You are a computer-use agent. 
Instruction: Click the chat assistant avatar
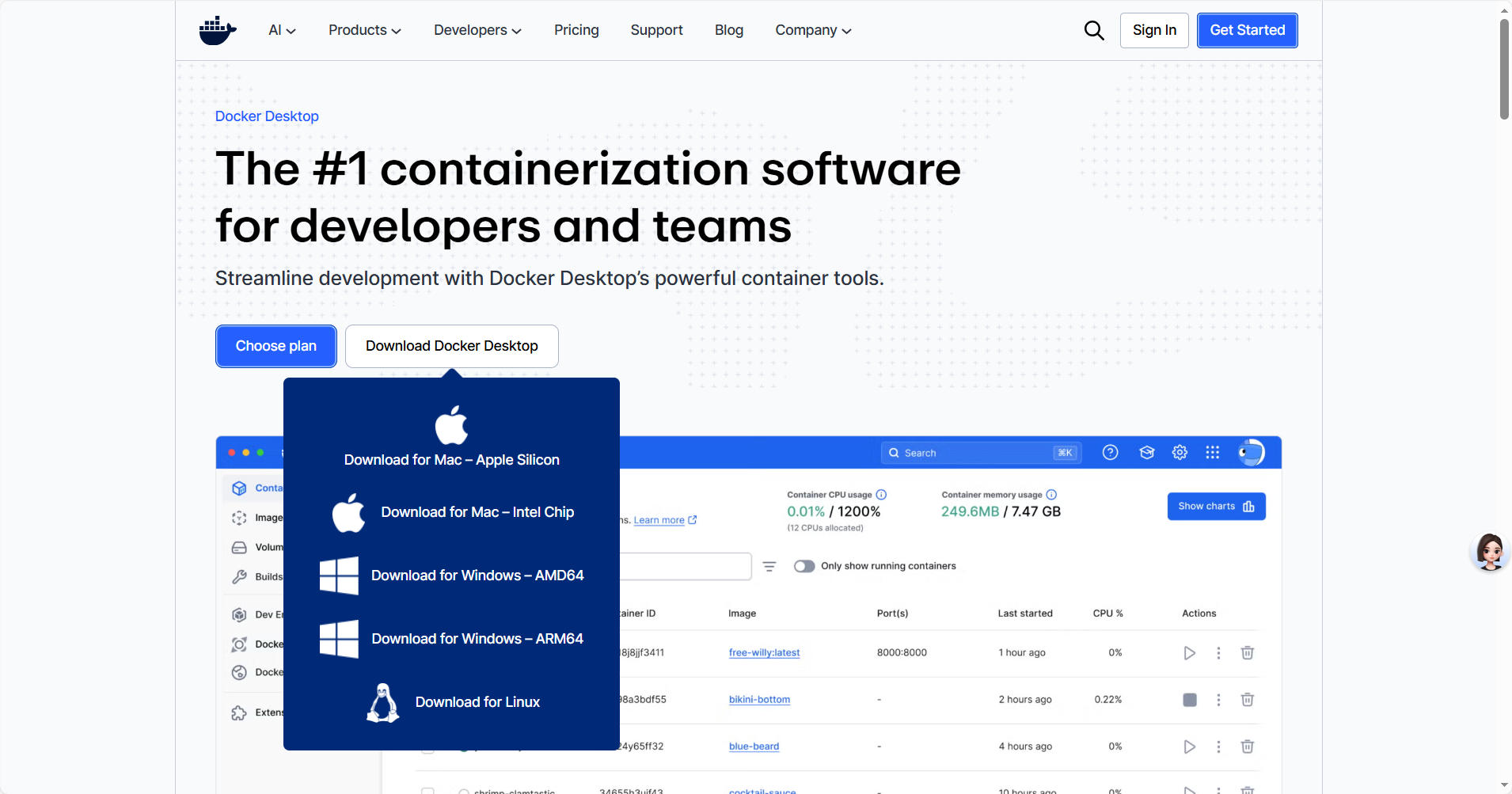(1490, 552)
